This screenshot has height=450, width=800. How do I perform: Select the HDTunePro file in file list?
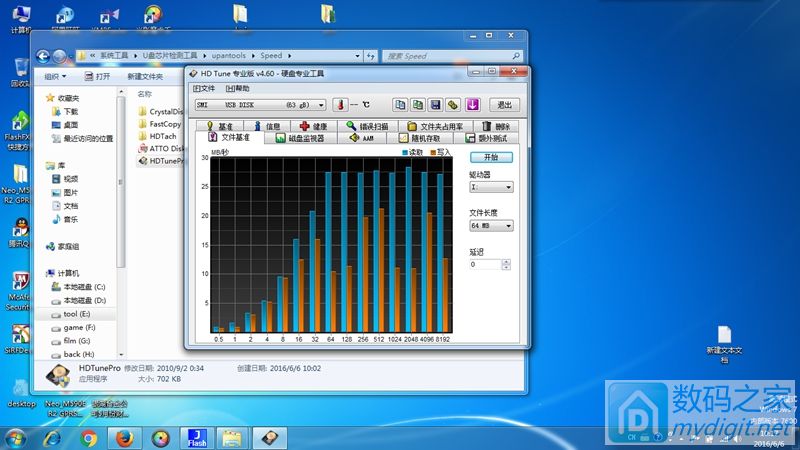161,161
